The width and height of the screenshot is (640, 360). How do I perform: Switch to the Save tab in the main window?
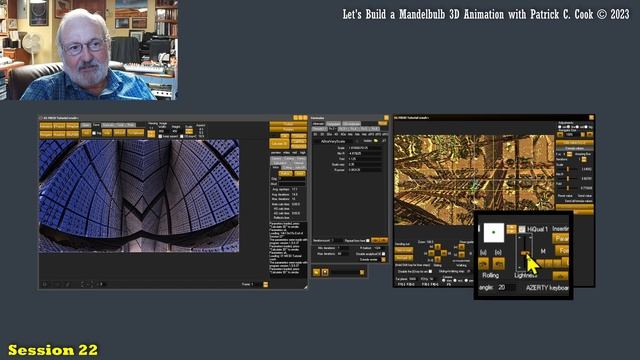pyautogui.click(x=96, y=125)
